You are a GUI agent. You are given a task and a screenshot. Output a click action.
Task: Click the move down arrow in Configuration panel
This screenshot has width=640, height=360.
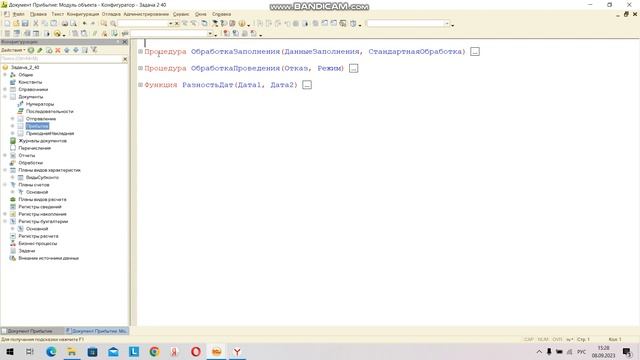point(76,50)
